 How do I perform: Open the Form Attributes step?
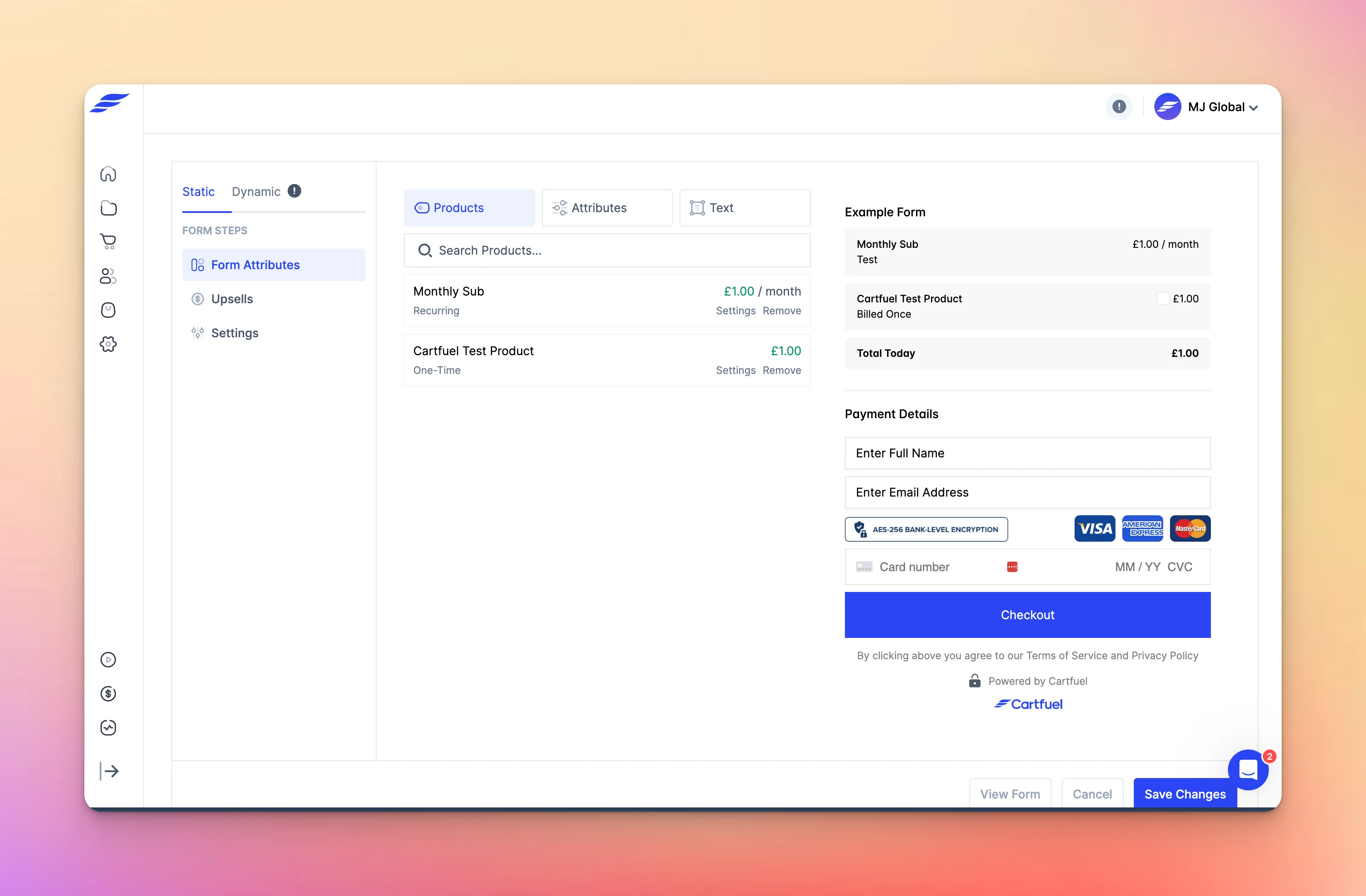(x=274, y=265)
